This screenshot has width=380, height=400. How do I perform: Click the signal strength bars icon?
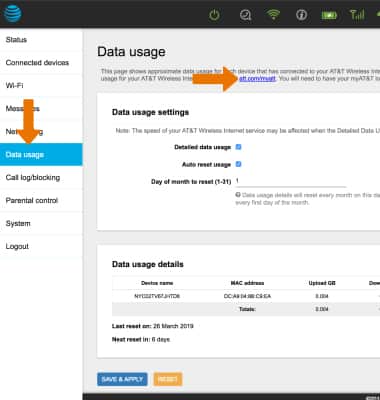coord(357,14)
